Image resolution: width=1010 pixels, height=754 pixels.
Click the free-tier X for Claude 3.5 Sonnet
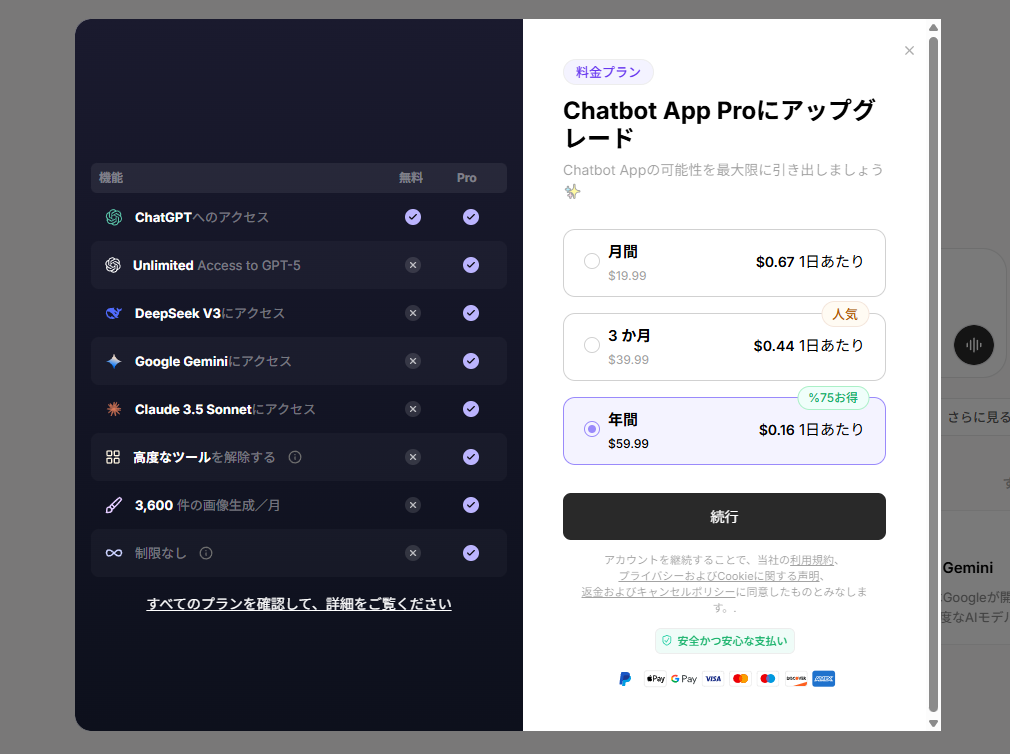coord(413,410)
